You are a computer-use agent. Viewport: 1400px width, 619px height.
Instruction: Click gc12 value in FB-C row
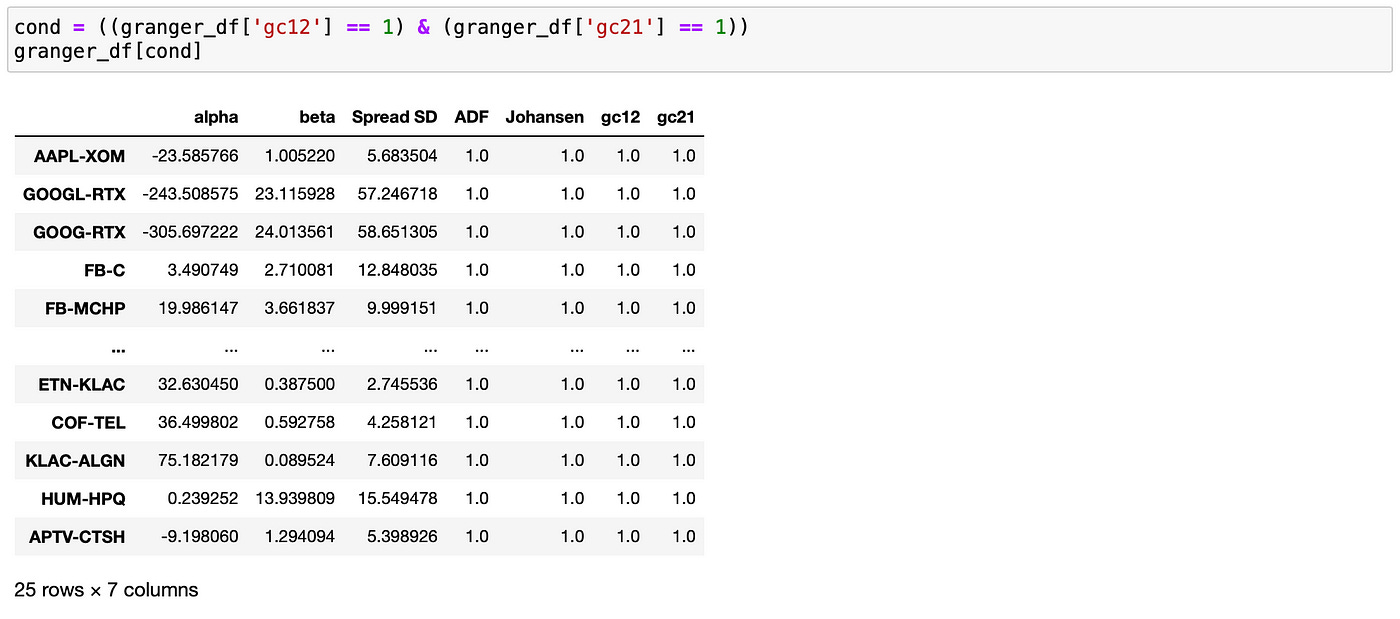(628, 270)
